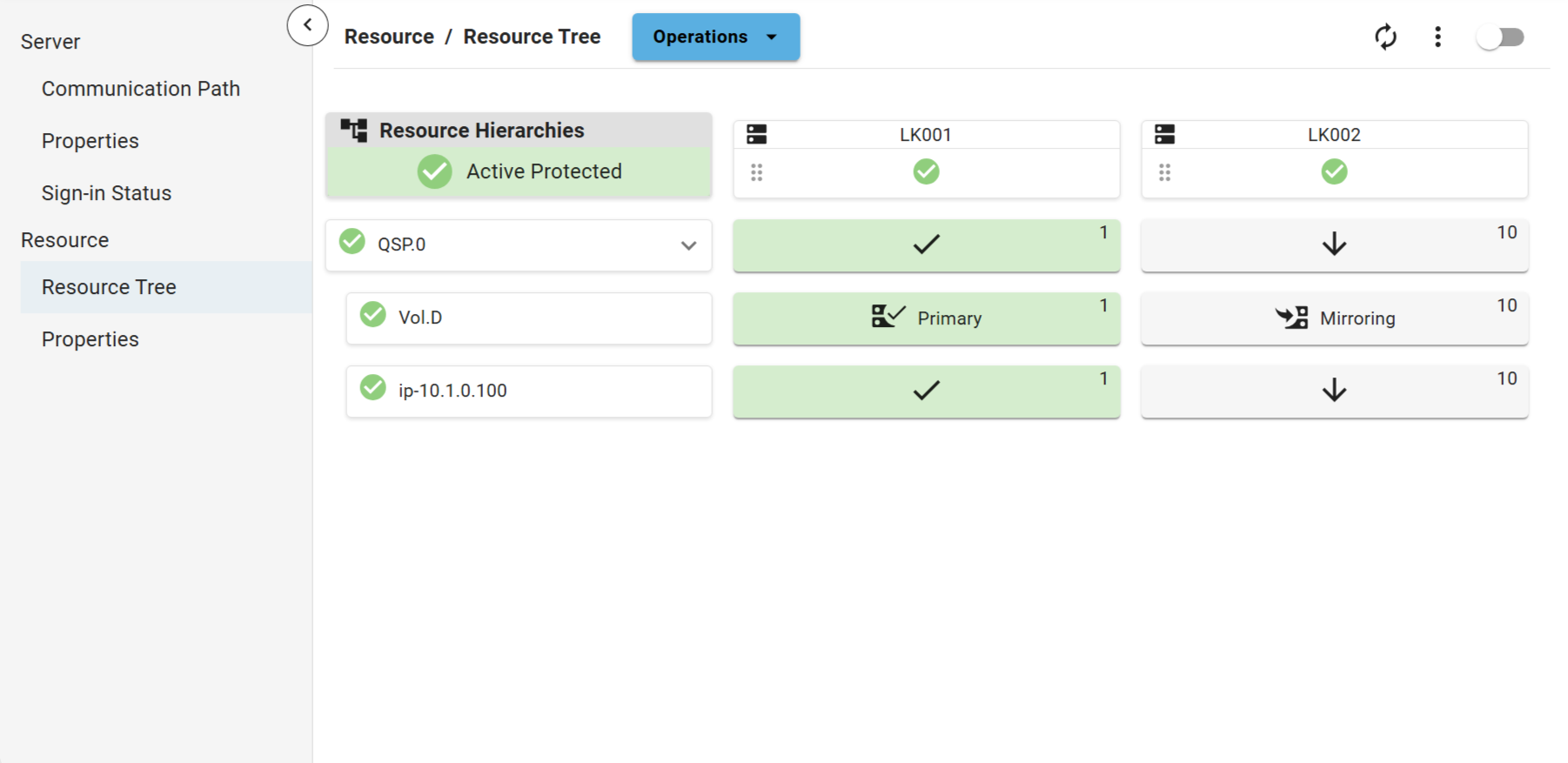Select the ip-10.1.0.100 resource item
The image size is (1568, 763).
(528, 391)
